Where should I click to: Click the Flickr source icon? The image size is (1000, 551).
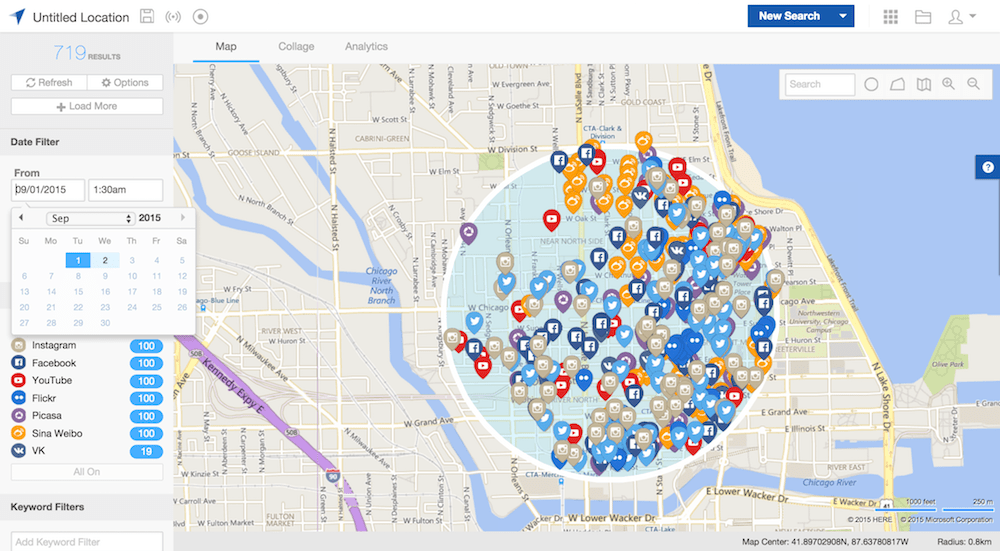(18, 398)
